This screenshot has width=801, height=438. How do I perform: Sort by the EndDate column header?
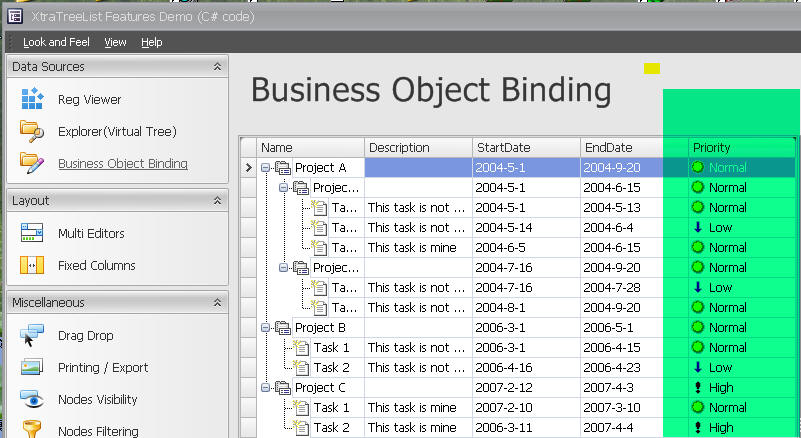point(634,148)
